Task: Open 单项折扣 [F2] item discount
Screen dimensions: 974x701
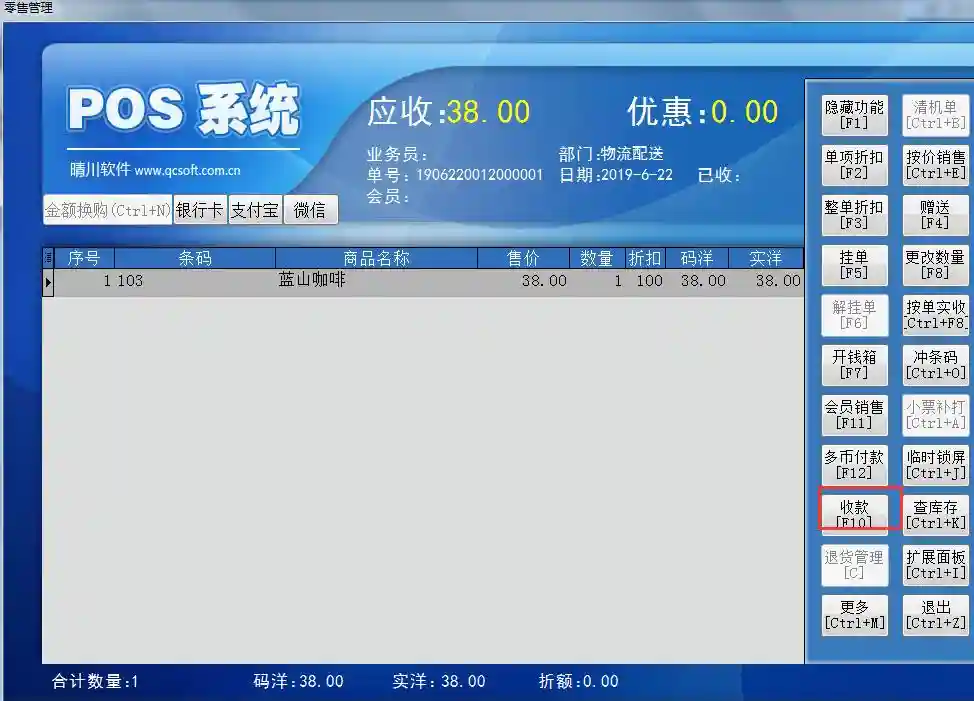Action: pos(854,165)
